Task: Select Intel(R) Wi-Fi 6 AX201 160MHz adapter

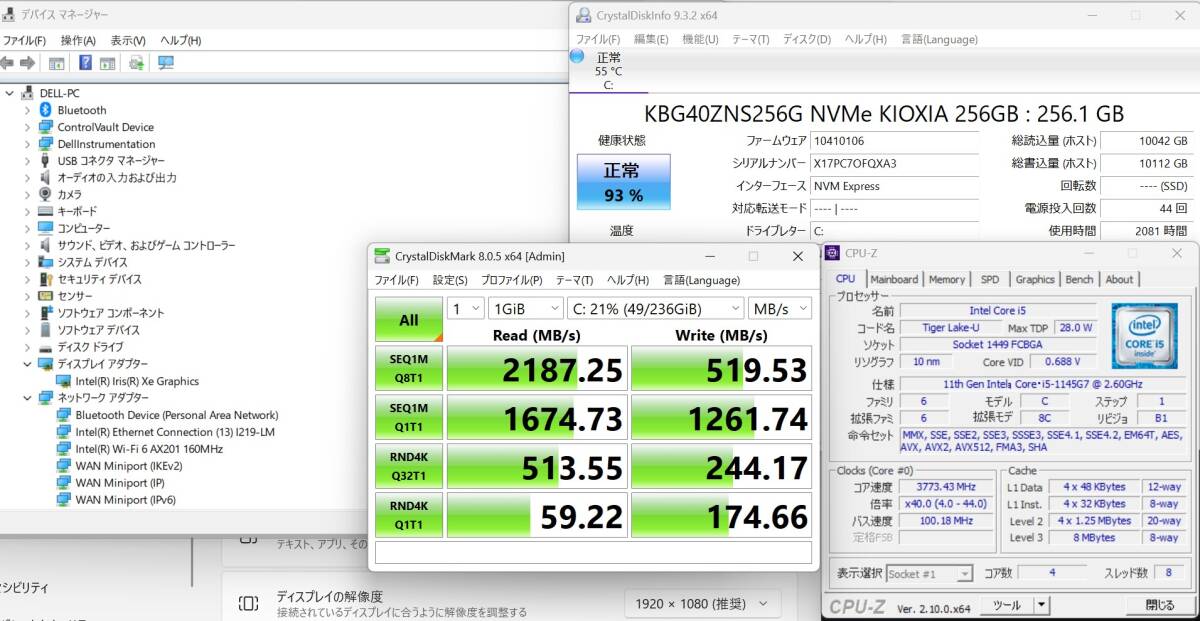Action: [x=149, y=449]
